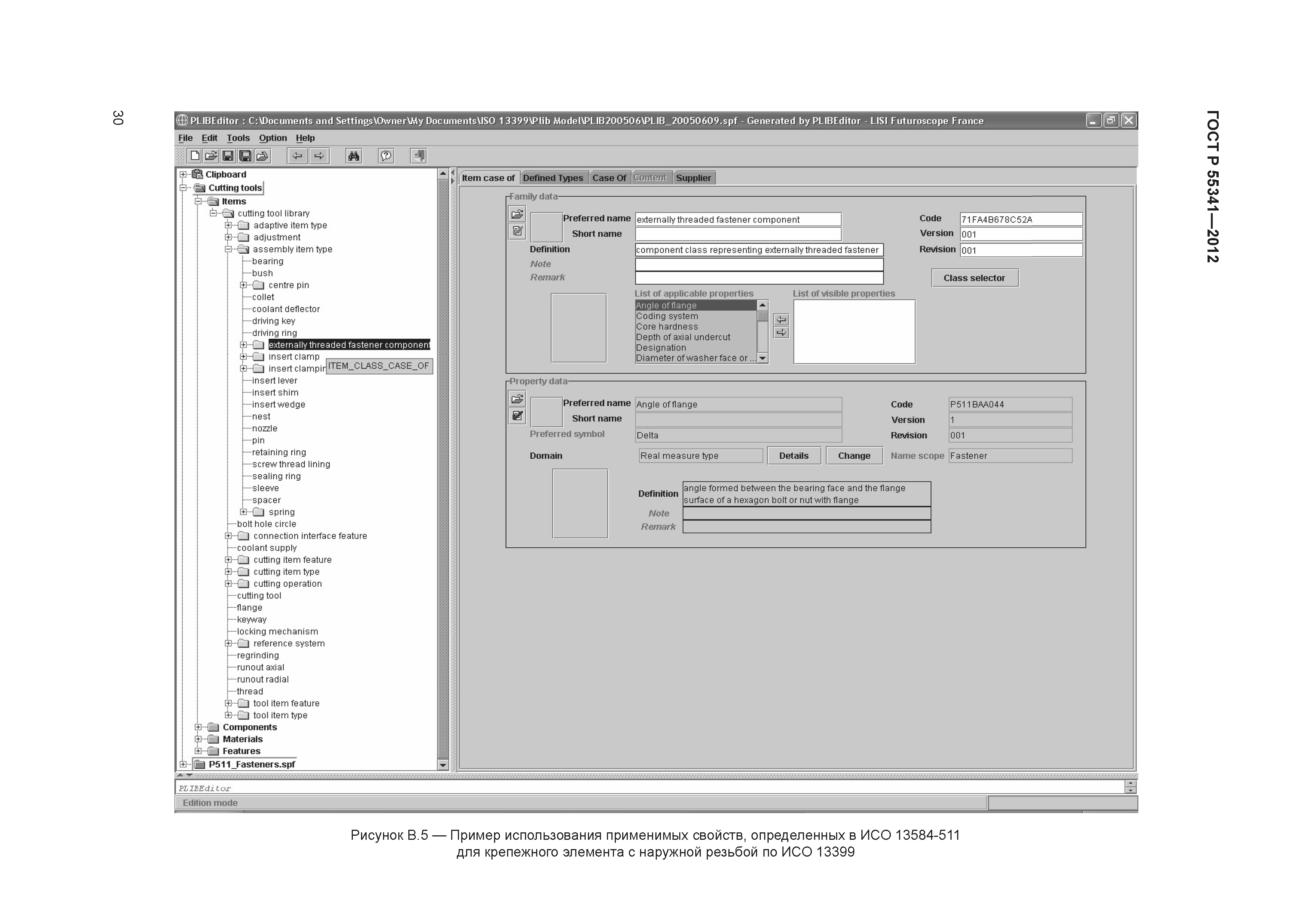Click the Features folder icon
Screen dimensions: 1307x924
(213, 751)
